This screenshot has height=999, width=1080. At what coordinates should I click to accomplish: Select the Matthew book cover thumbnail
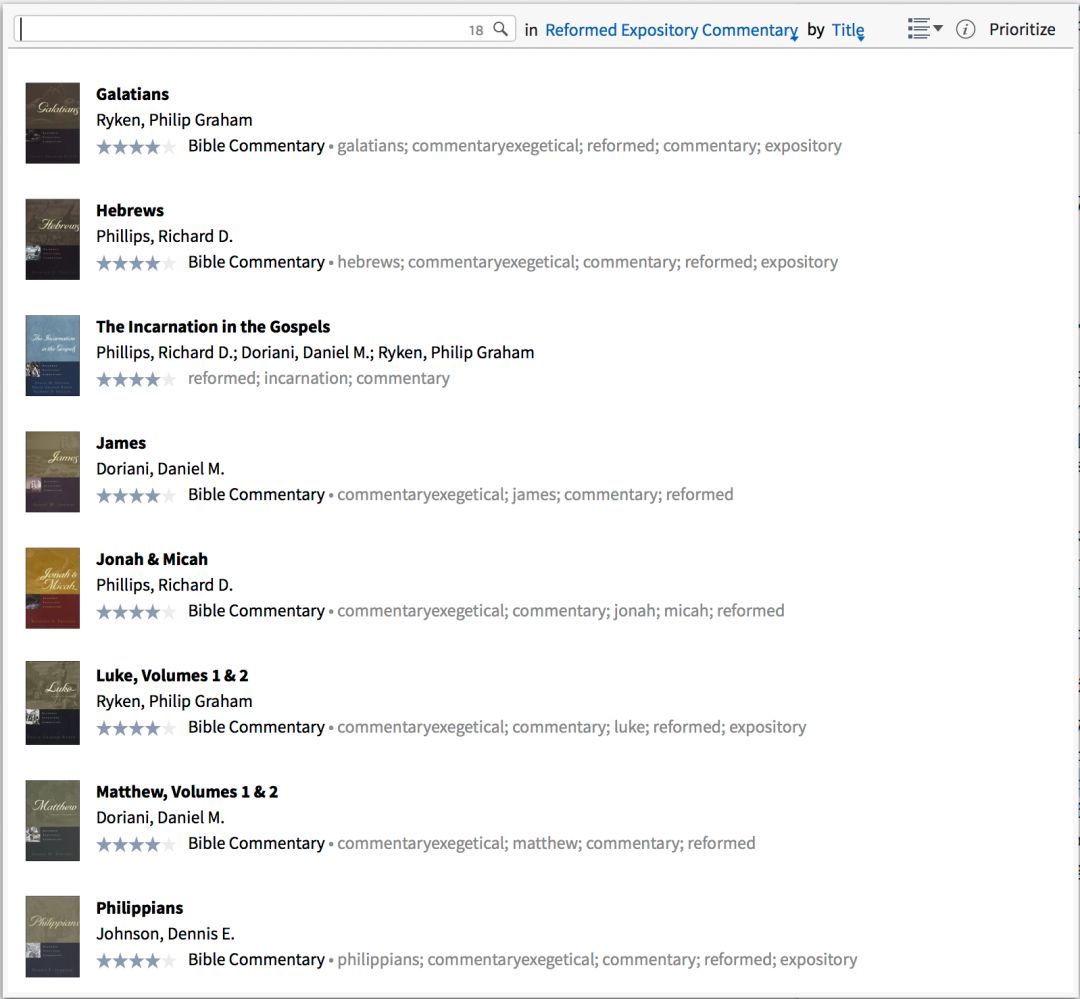pos(52,821)
